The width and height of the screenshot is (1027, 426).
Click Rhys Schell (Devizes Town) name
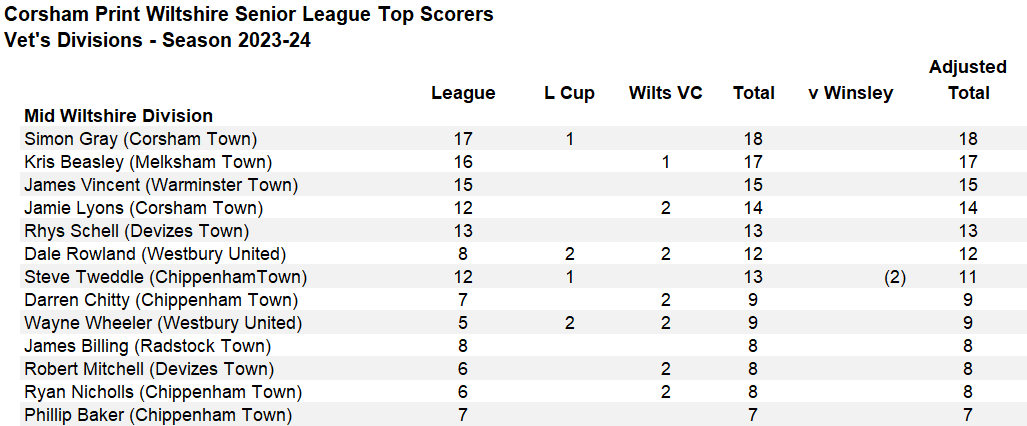(x=137, y=231)
